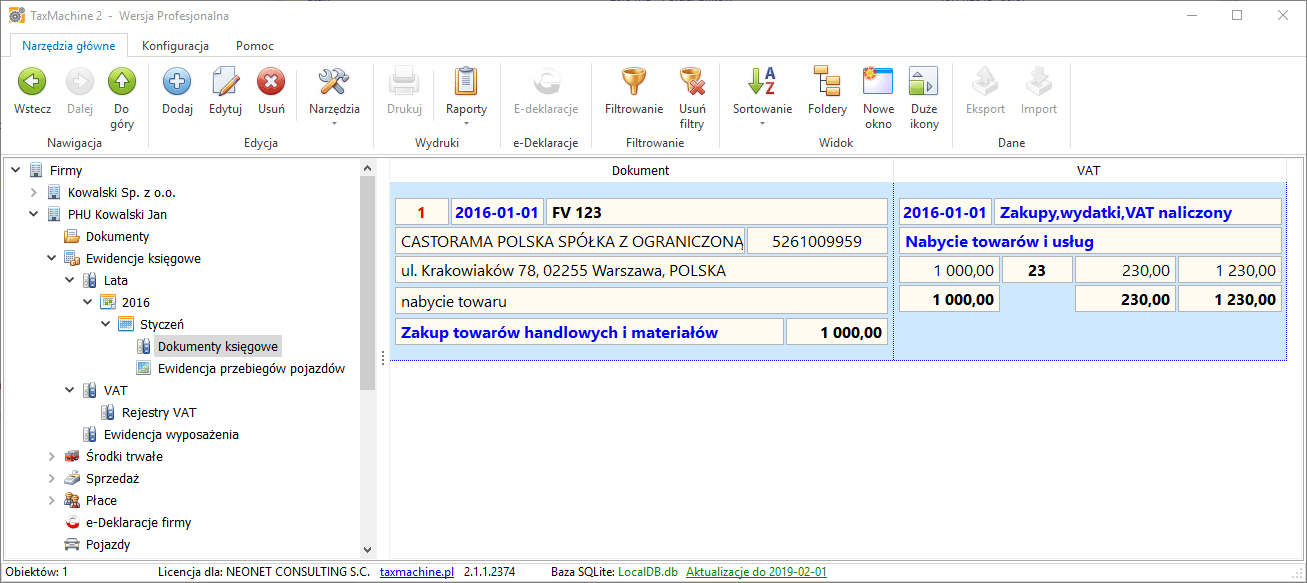Click the Aktualizacje do 2019-02-01 link
This screenshot has width=1307, height=583.
pyautogui.click(x=756, y=572)
